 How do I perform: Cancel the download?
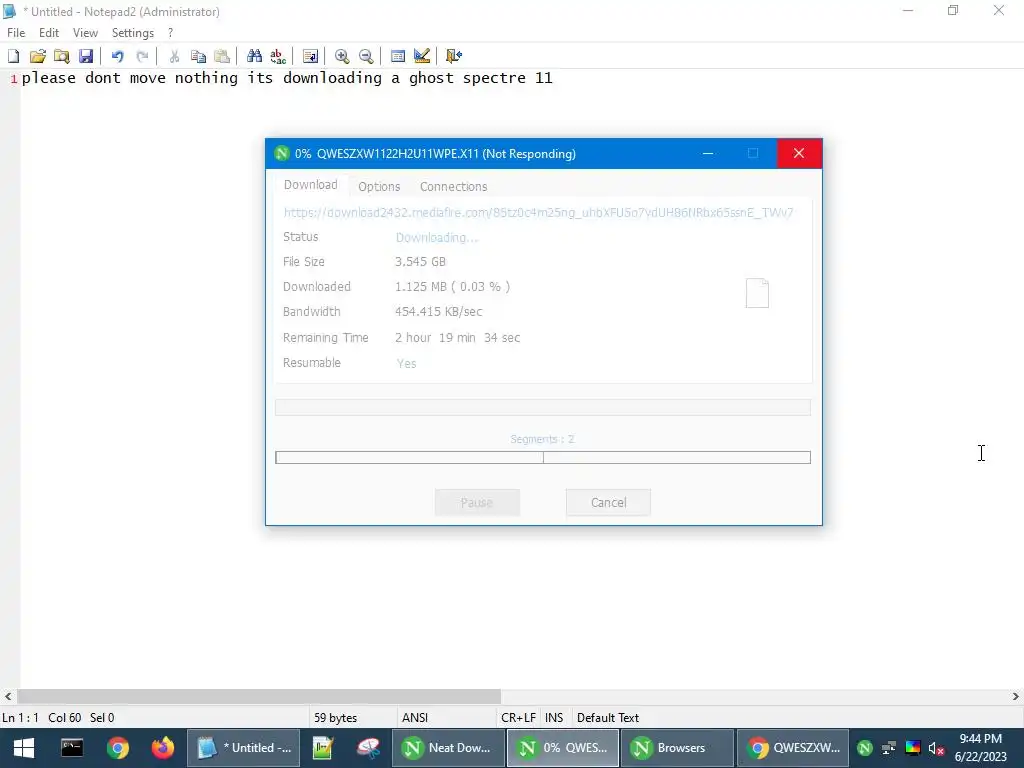[608, 502]
